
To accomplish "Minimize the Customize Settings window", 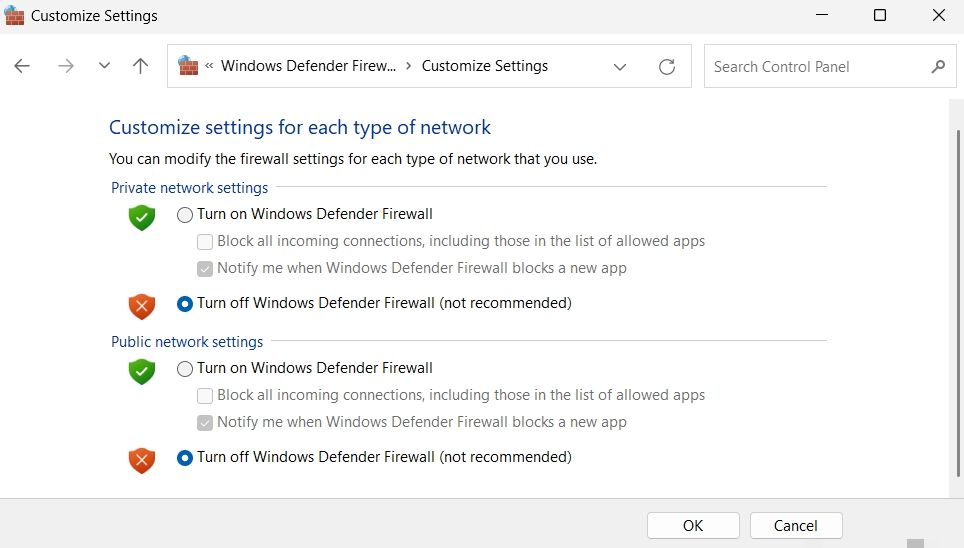I will coord(822,15).
